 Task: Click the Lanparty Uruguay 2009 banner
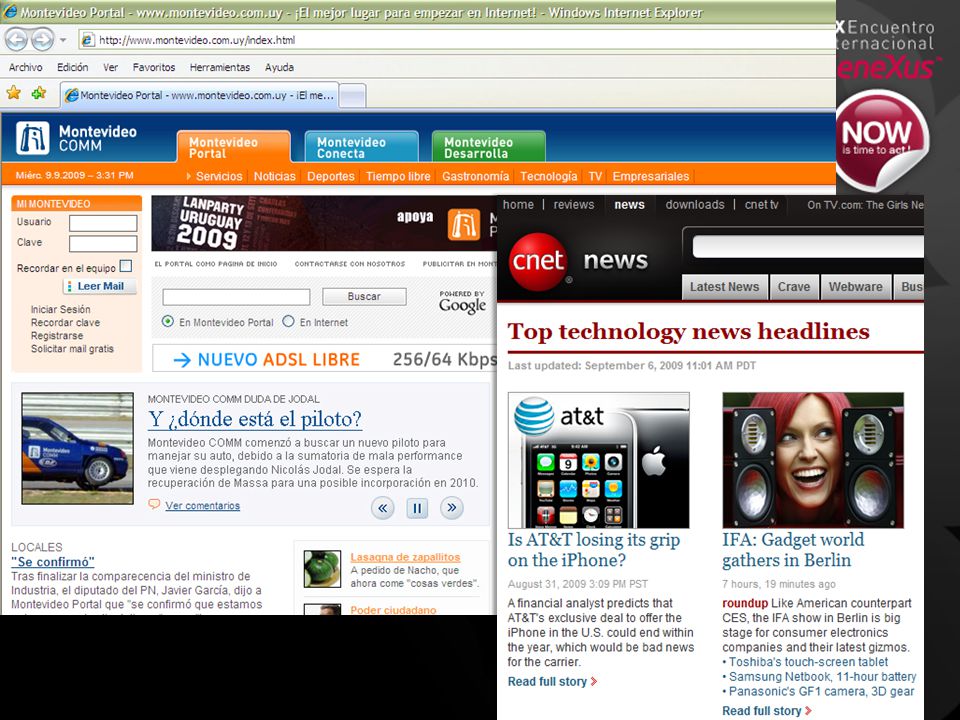click(324, 223)
